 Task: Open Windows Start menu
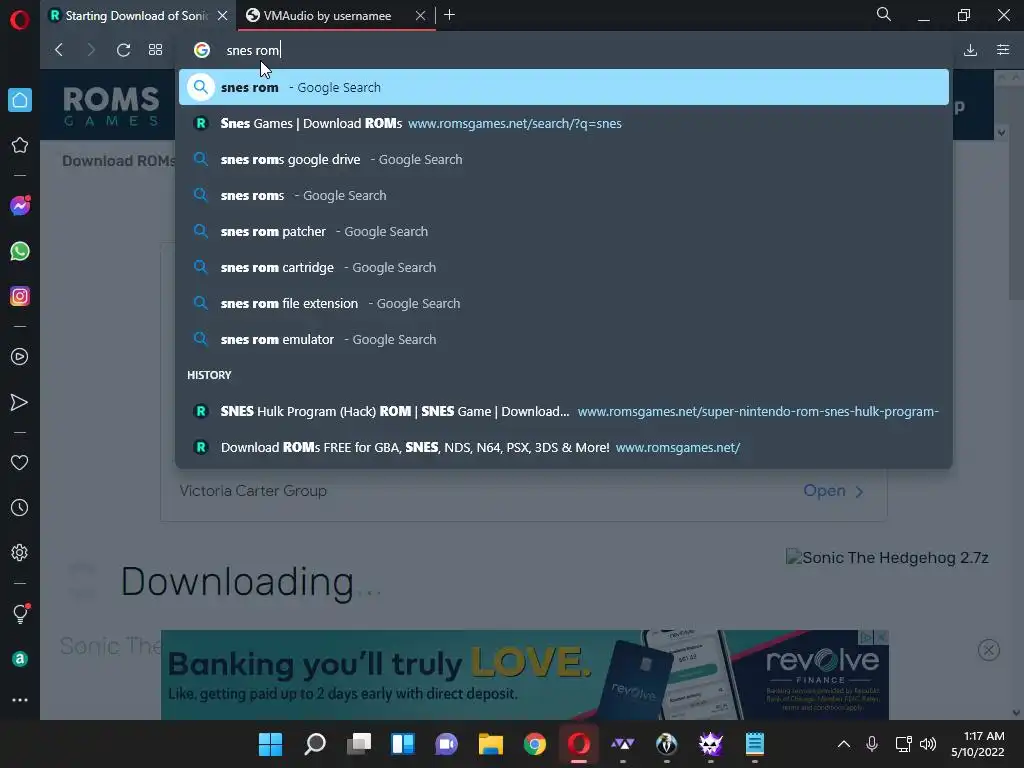pyautogui.click(x=270, y=744)
